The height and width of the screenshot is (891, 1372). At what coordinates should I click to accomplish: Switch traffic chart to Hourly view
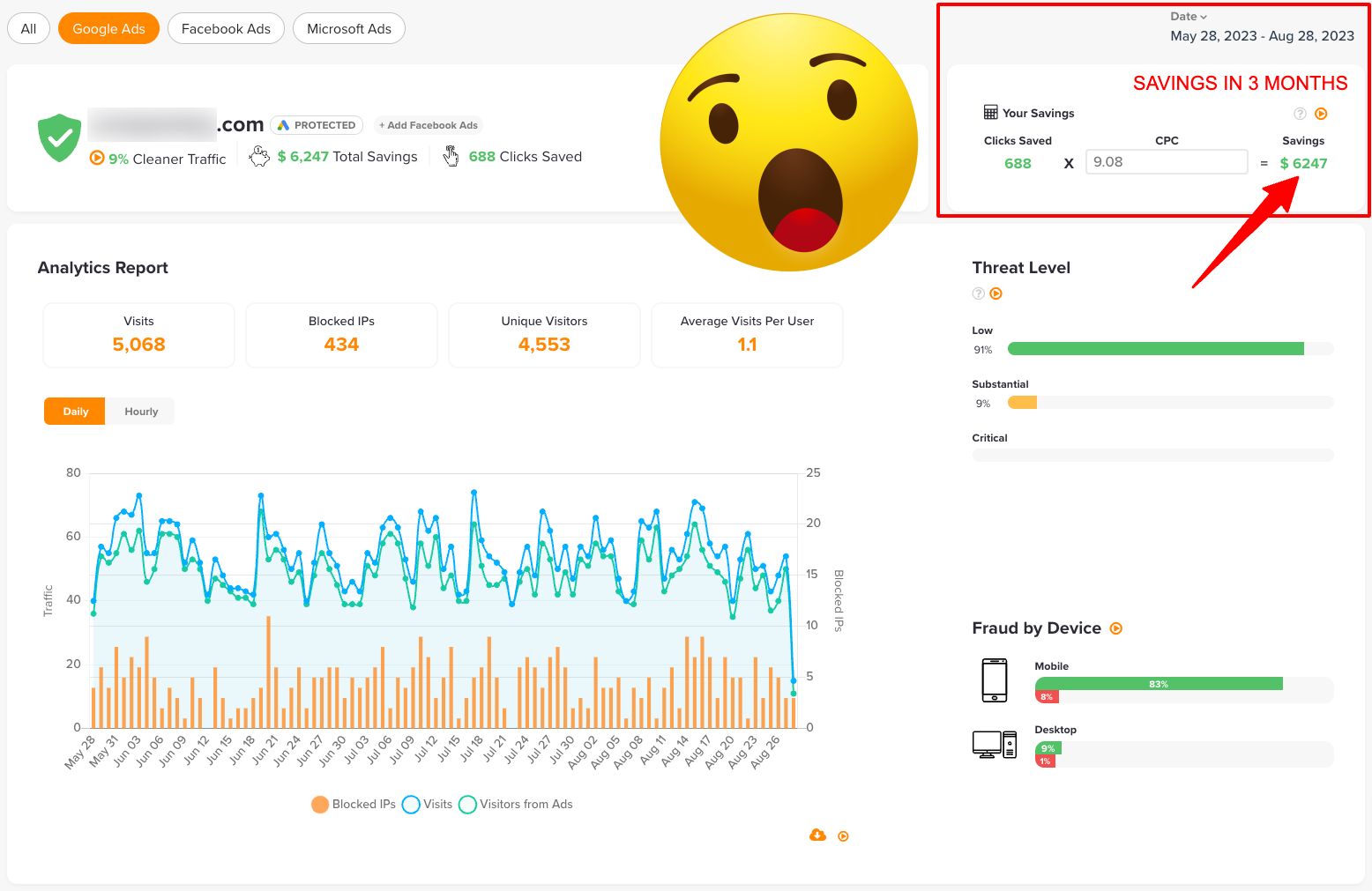coord(140,411)
